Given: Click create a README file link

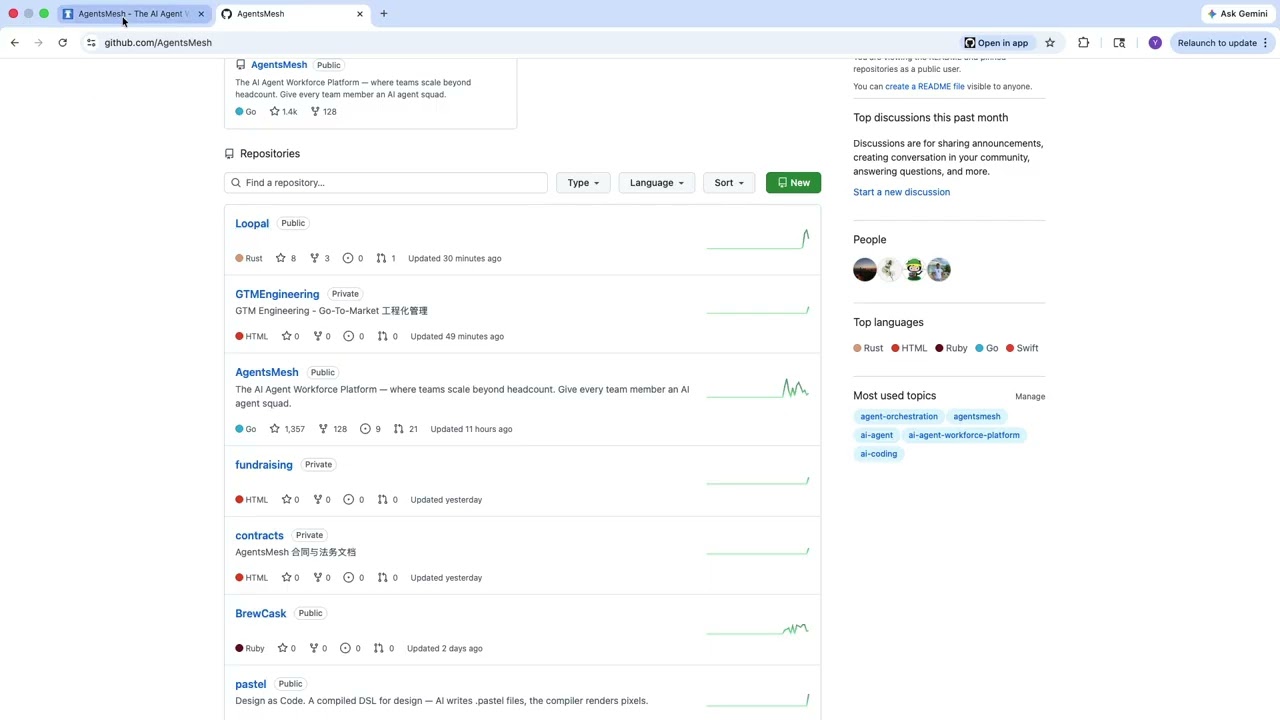Looking at the screenshot, I should [x=925, y=87].
